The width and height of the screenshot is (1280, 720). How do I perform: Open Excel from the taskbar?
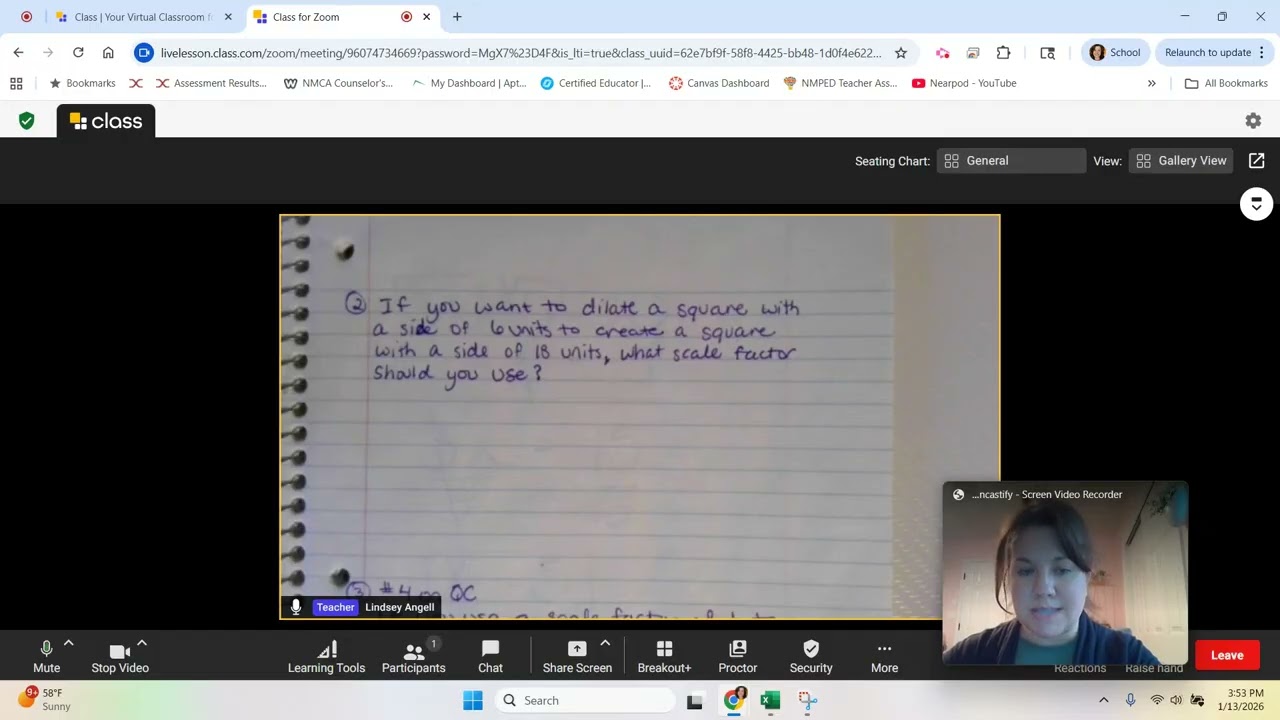[x=770, y=700]
